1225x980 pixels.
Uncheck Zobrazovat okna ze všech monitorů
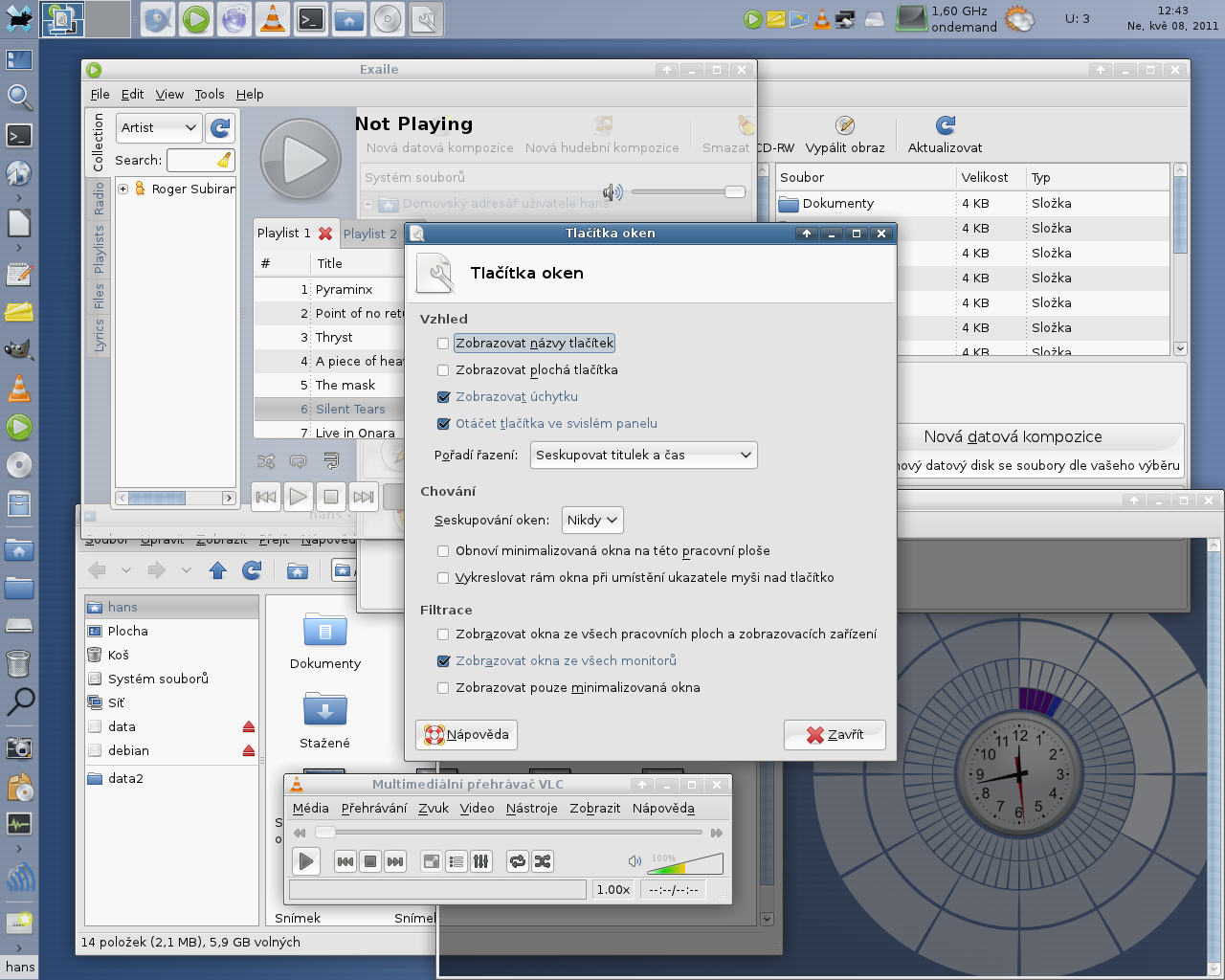point(443,661)
